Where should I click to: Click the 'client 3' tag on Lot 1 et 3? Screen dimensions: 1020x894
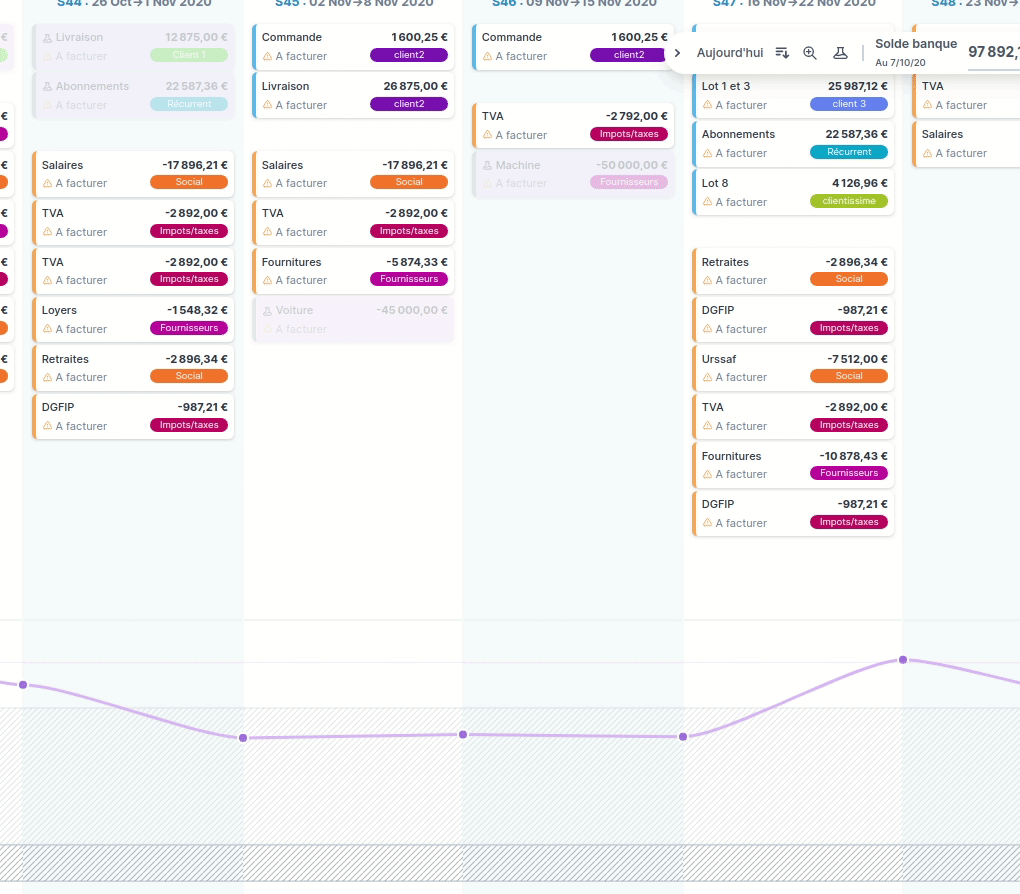pyautogui.click(x=849, y=104)
